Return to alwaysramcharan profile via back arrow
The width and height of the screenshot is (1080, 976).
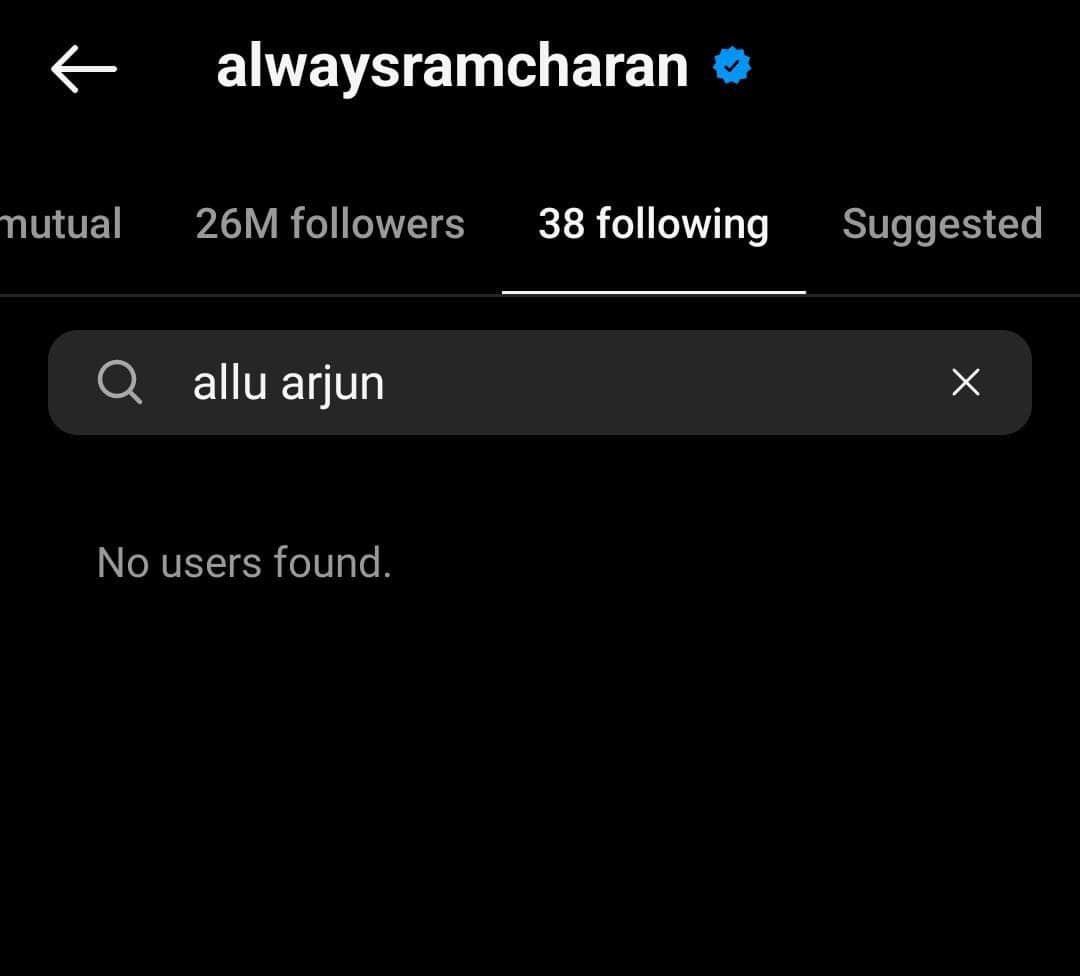pos(83,69)
